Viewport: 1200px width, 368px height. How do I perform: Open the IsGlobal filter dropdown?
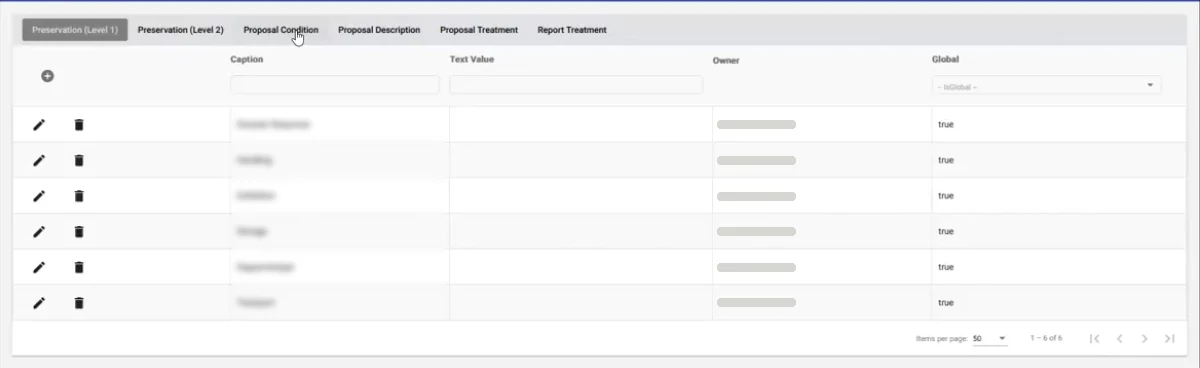point(1046,86)
